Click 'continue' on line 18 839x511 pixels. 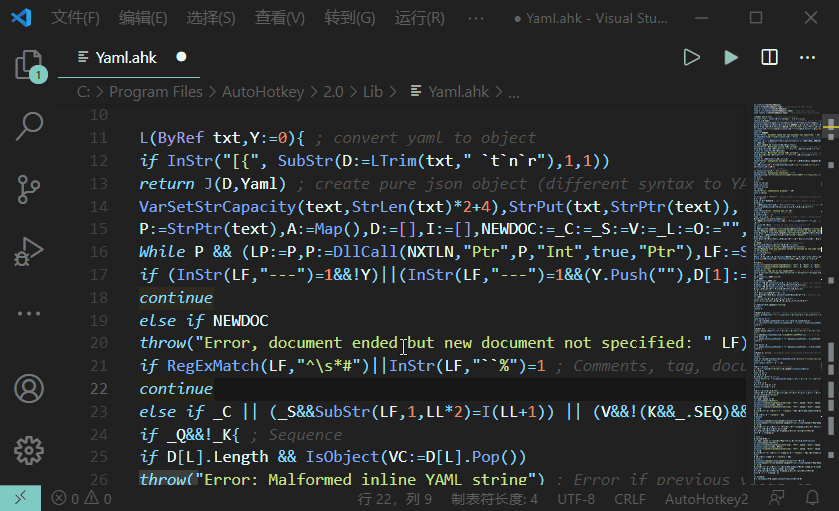click(x=176, y=298)
